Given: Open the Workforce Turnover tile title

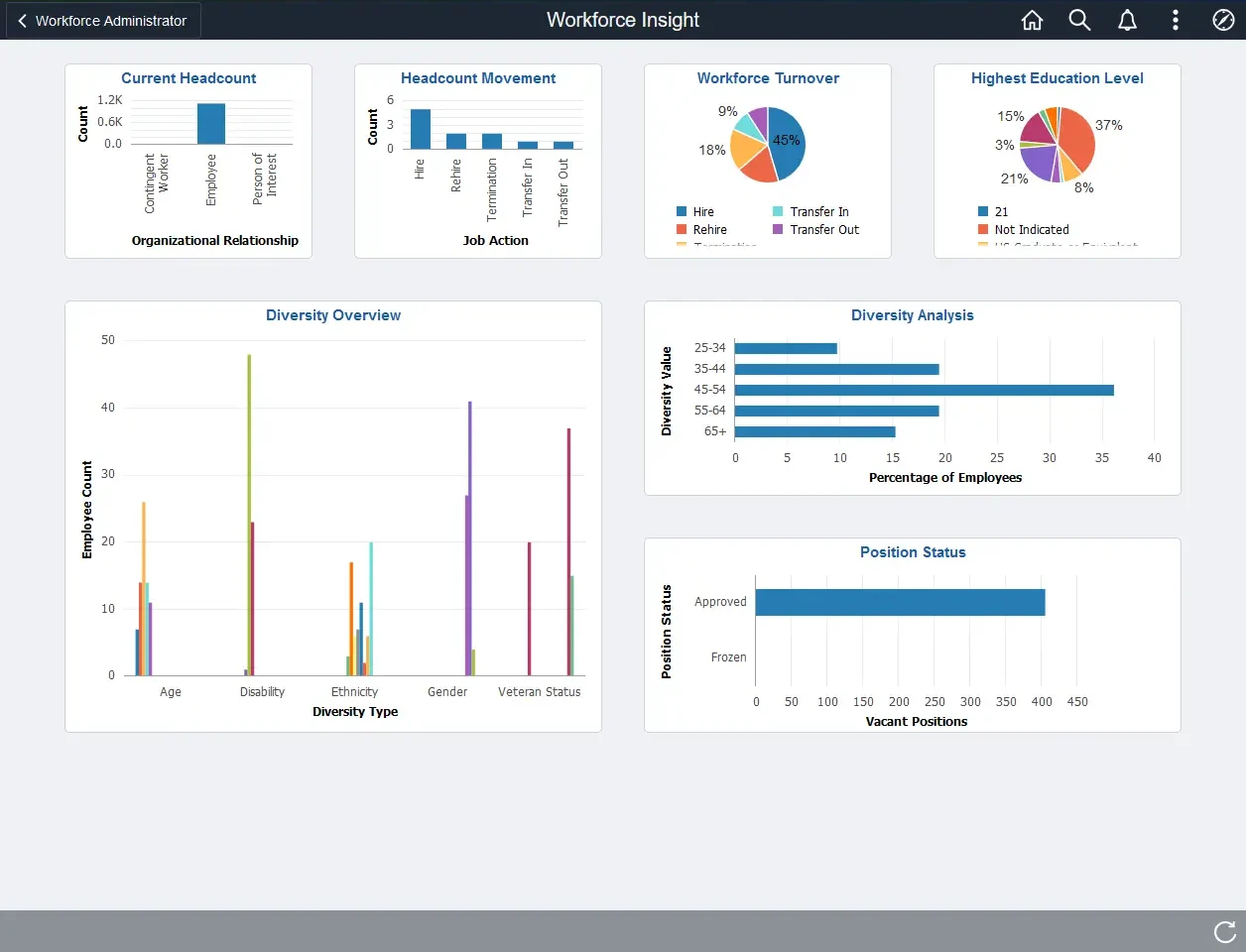Looking at the screenshot, I should [x=768, y=78].
